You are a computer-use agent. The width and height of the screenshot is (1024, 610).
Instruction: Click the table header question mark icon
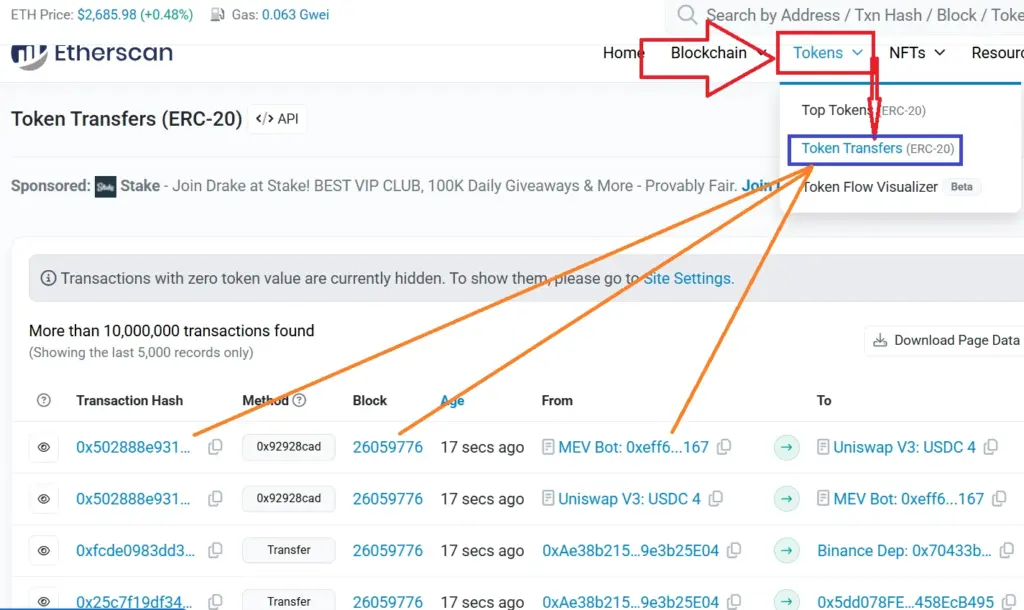click(44, 400)
